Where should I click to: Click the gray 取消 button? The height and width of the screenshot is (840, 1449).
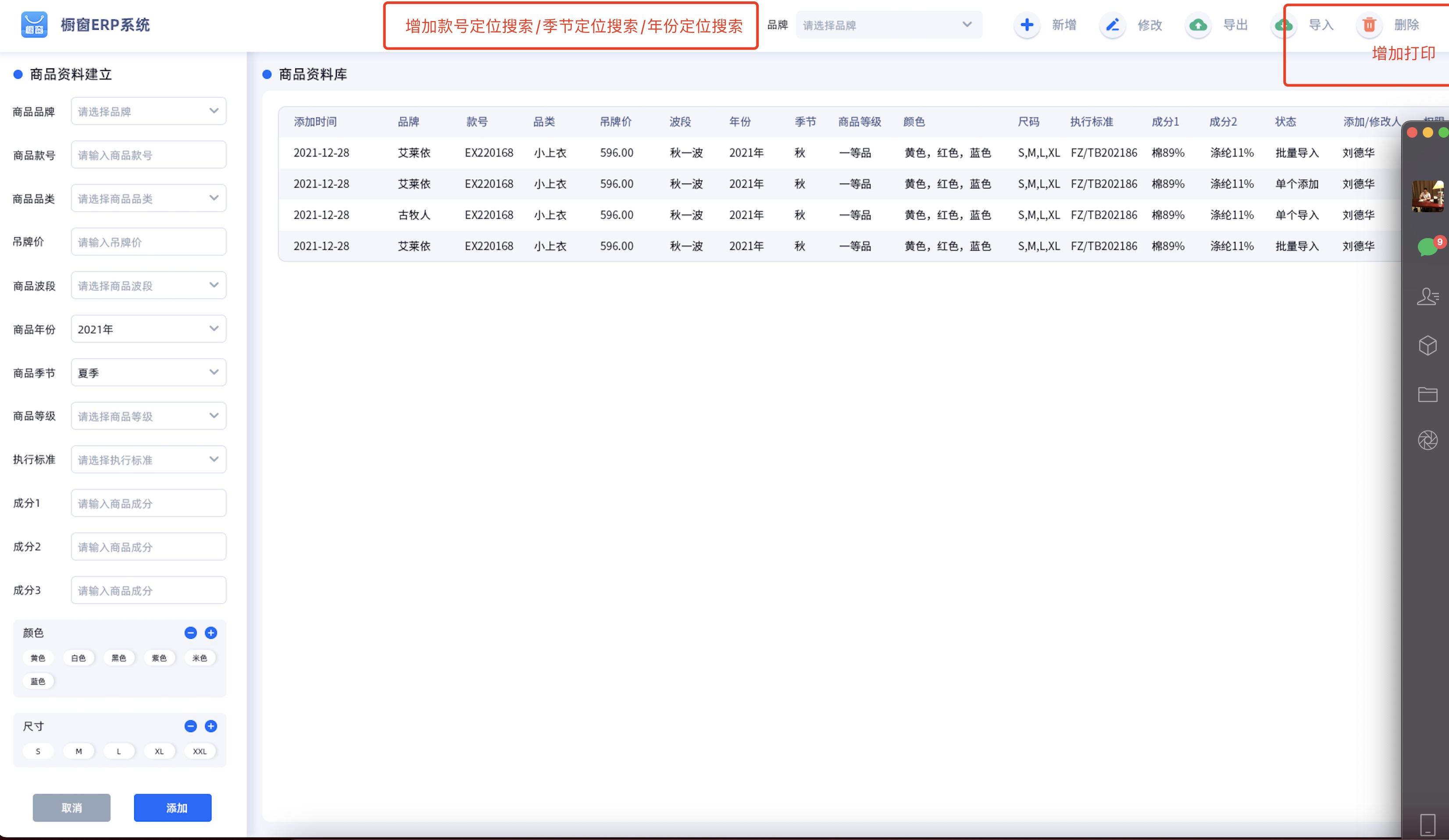click(x=72, y=808)
